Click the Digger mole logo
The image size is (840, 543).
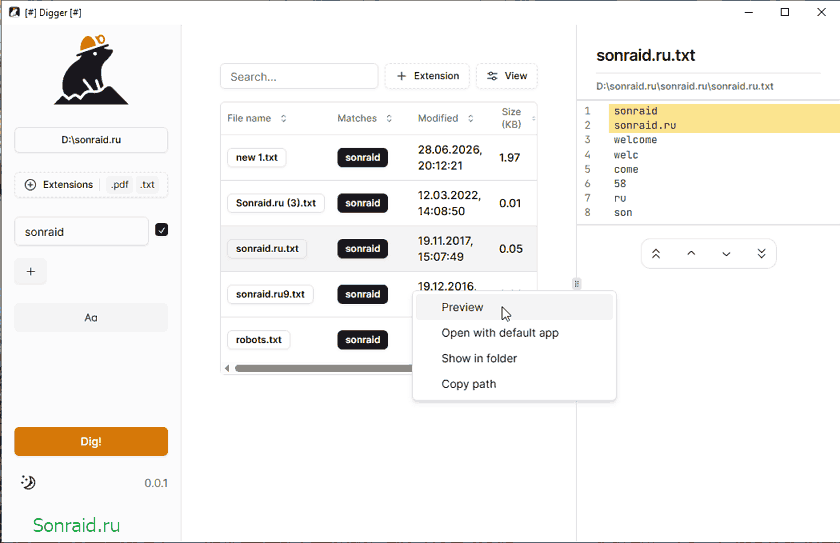[x=91, y=70]
